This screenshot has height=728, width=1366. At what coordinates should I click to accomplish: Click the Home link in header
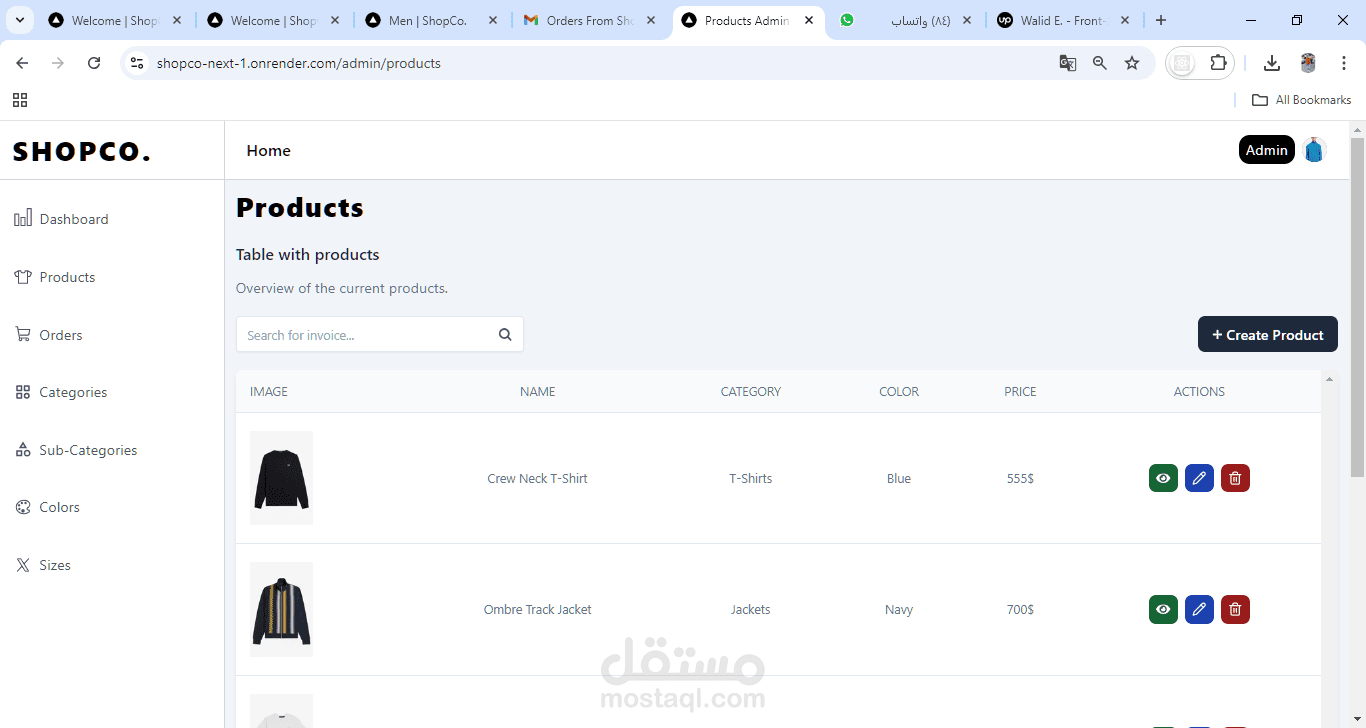[268, 151]
